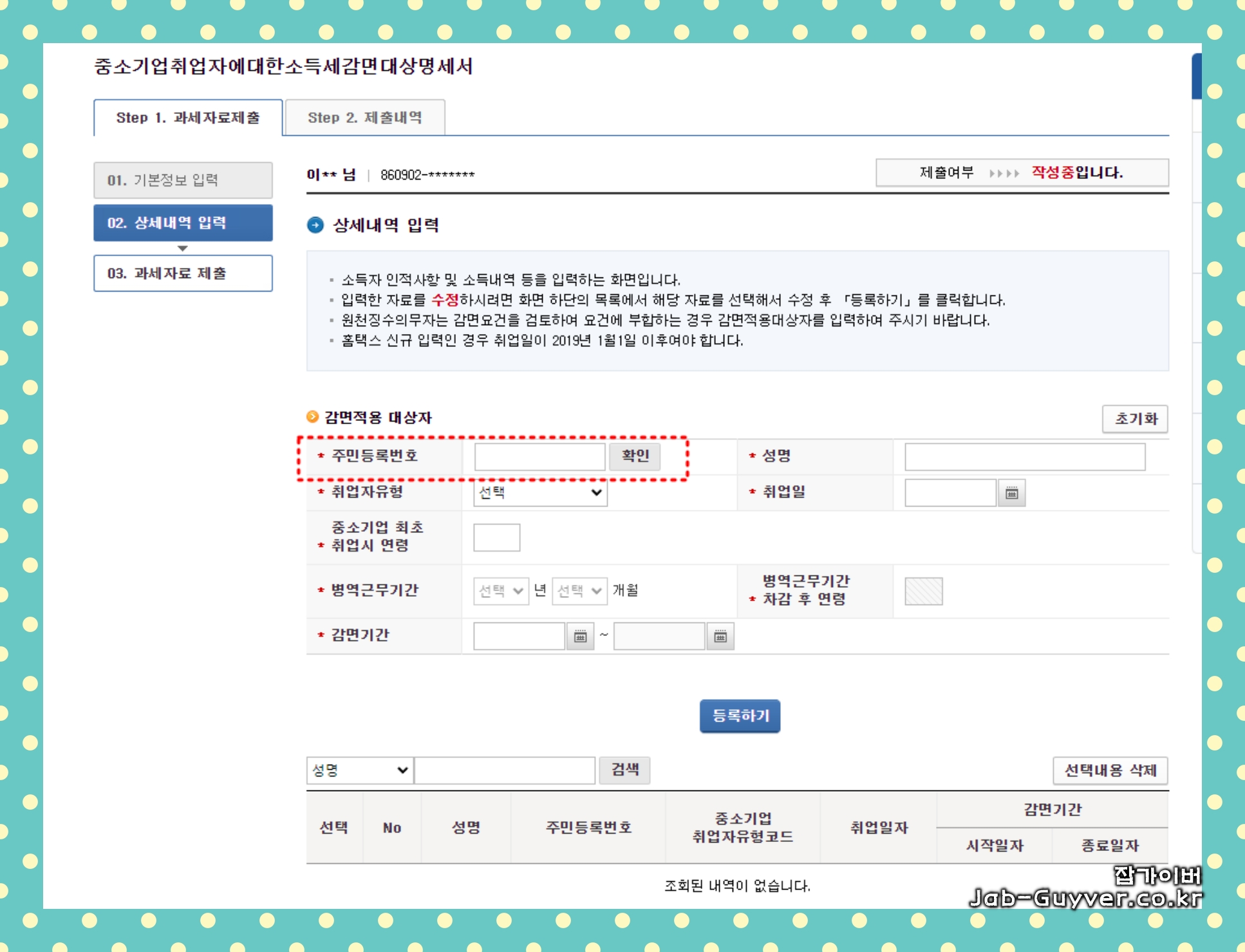Click 선택내용 삭제 to delete selected entries
The width and height of the screenshot is (1245, 952).
(x=1110, y=770)
